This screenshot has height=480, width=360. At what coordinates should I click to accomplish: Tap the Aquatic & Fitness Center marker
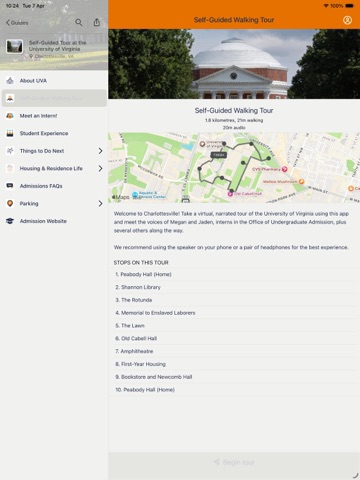tap(135, 195)
